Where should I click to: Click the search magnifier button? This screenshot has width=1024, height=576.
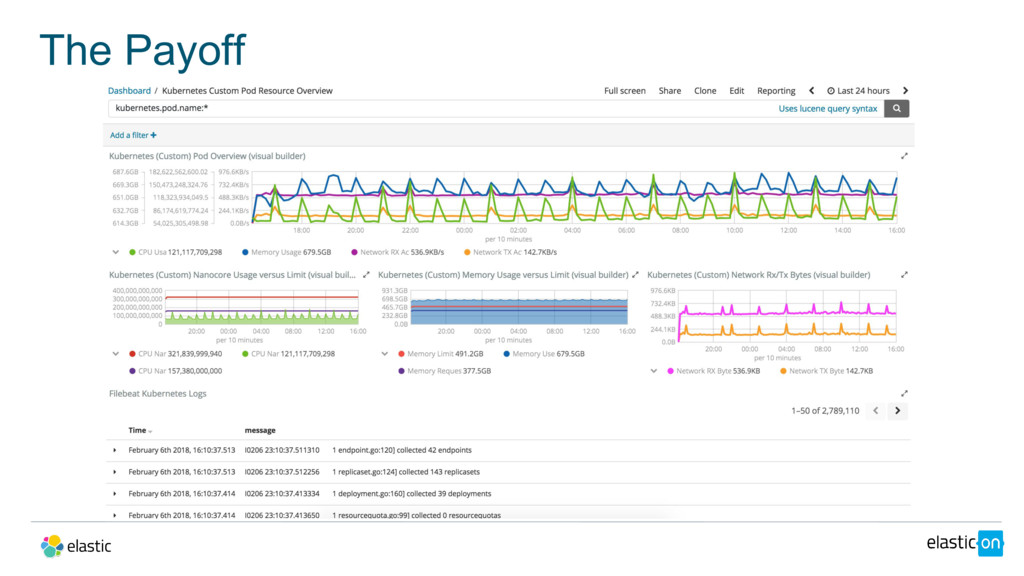[x=896, y=108]
